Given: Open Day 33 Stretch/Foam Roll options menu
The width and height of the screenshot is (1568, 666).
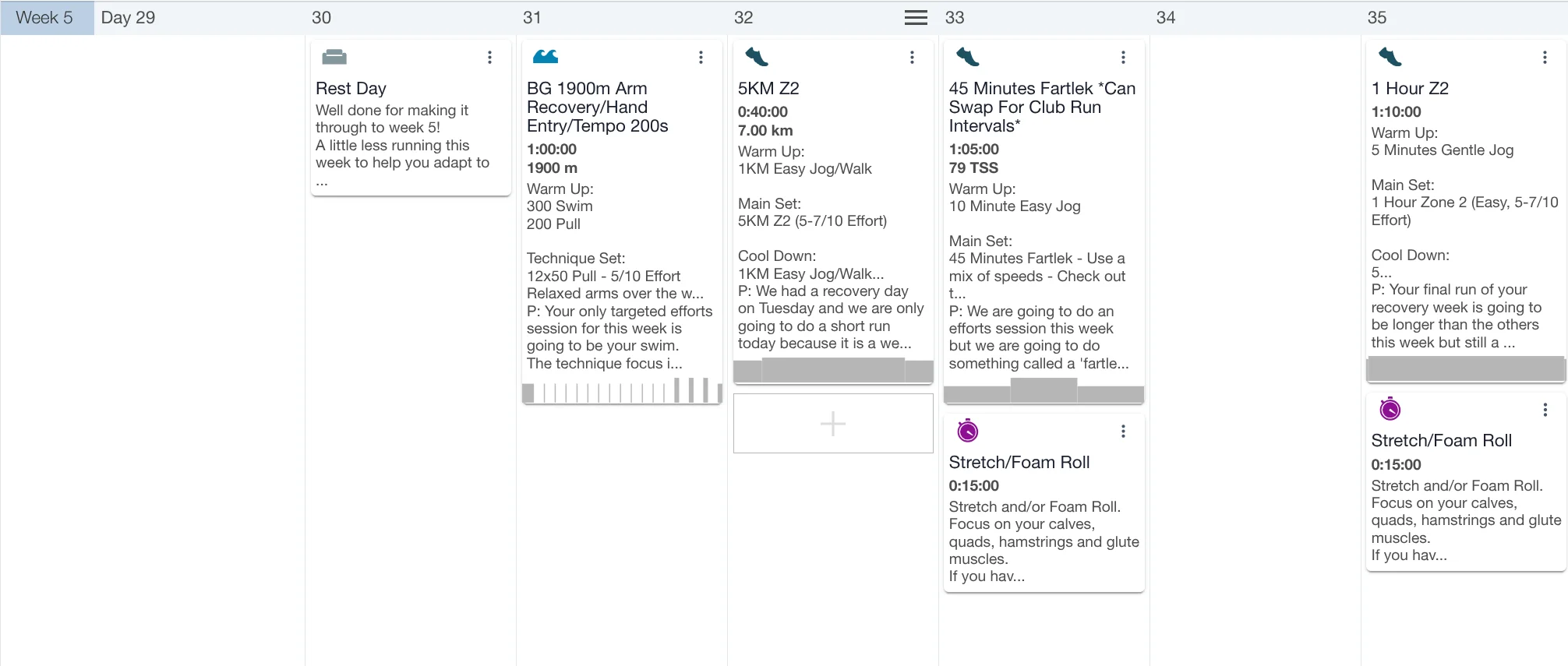Looking at the screenshot, I should tap(1123, 432).
